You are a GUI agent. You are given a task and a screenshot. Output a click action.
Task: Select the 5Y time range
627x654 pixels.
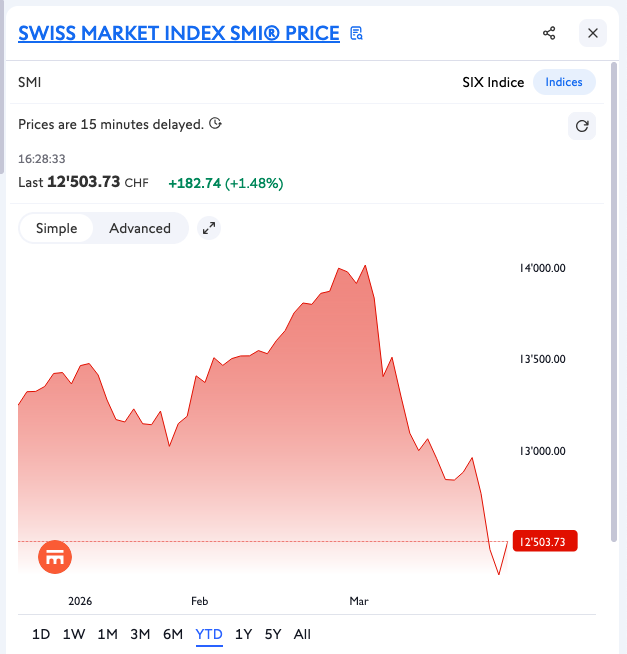point(273,634)
